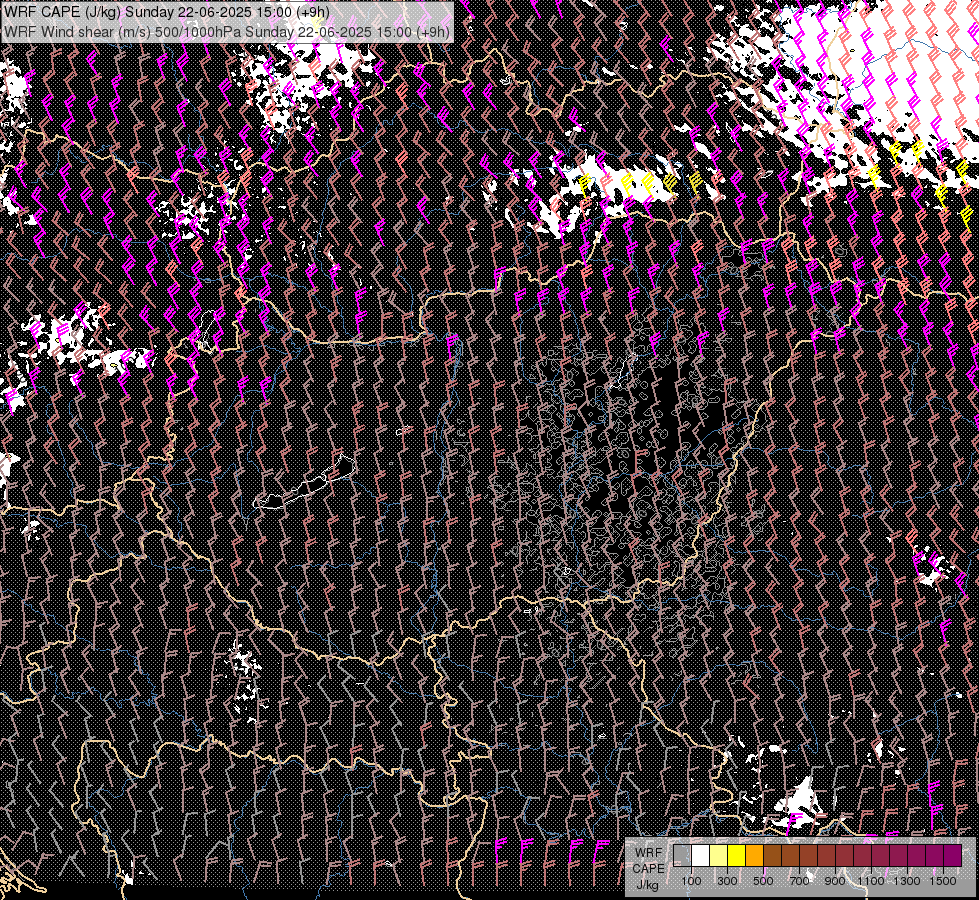Click the 900 legend label
Screen dimensions: 979x900
[x=835, y=881]
